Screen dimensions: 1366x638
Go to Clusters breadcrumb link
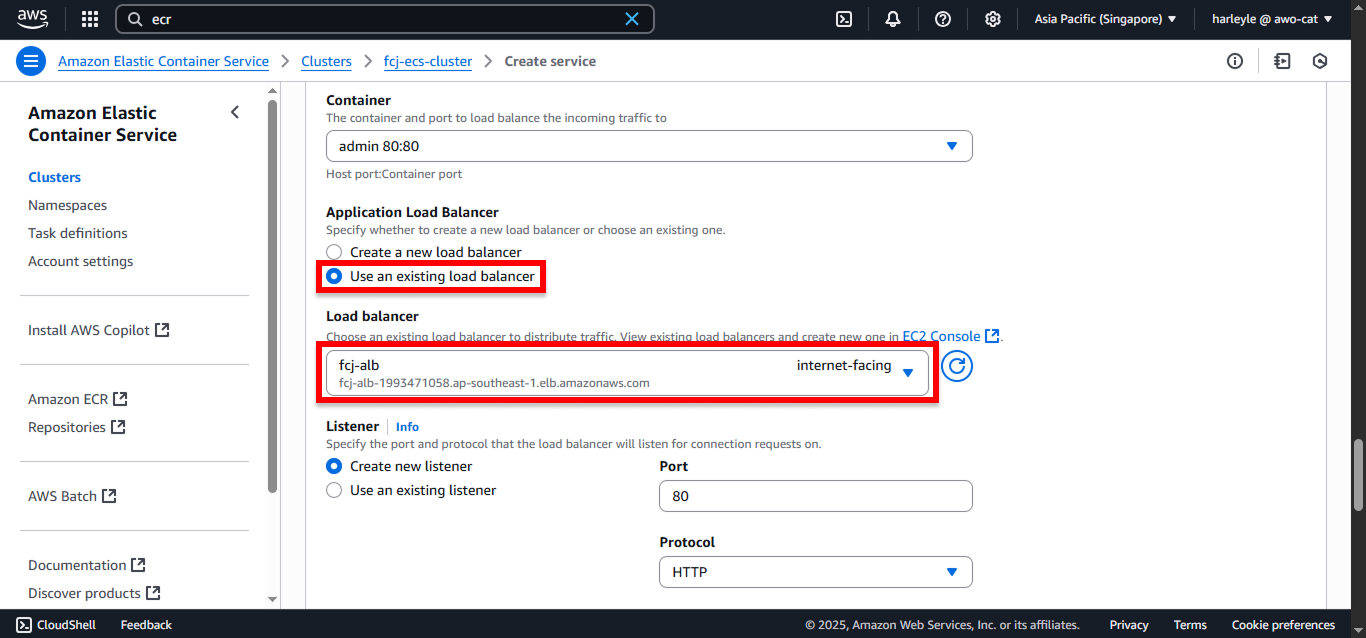click(x=326, y=61)
